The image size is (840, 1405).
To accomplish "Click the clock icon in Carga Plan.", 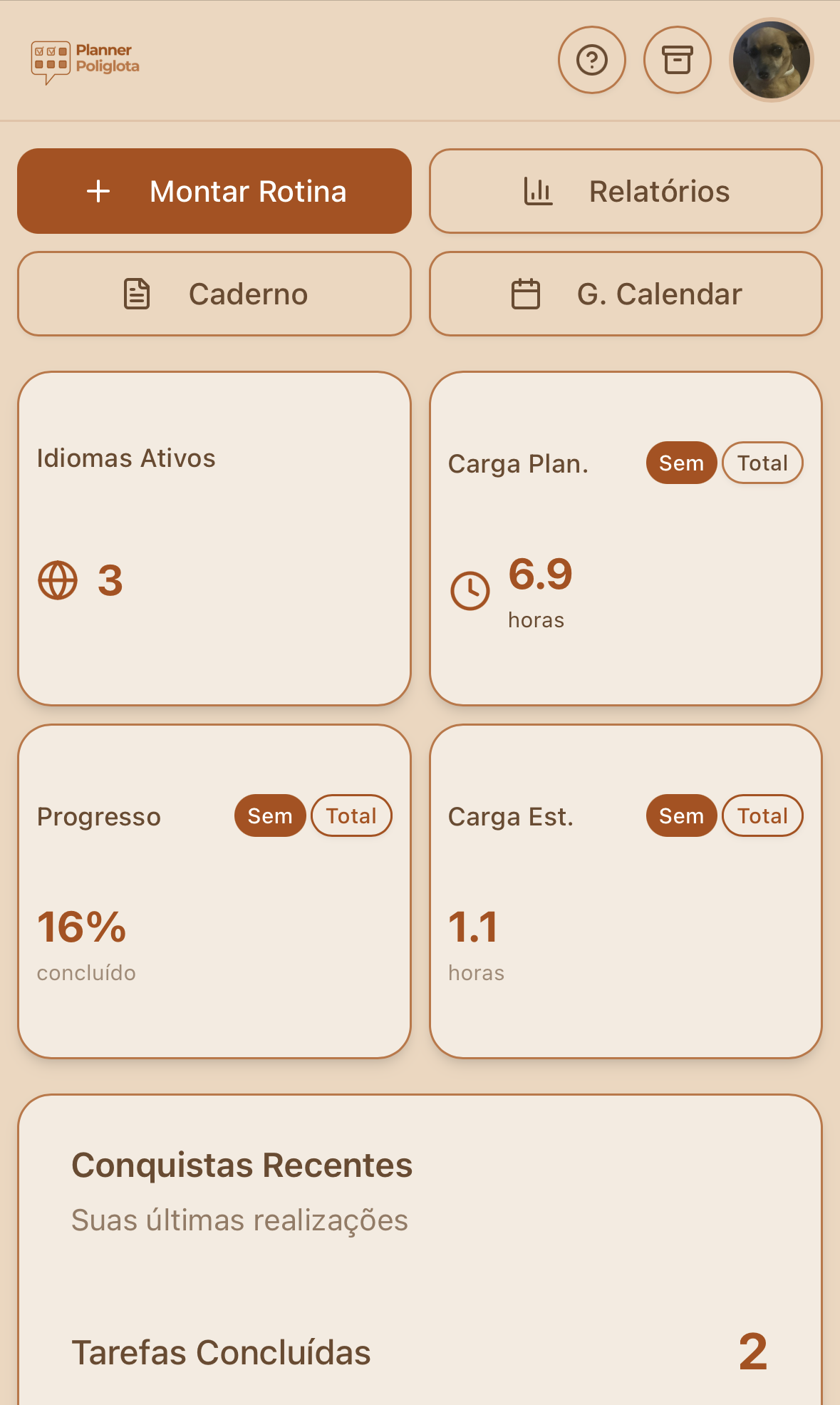I will pos(470,590).
